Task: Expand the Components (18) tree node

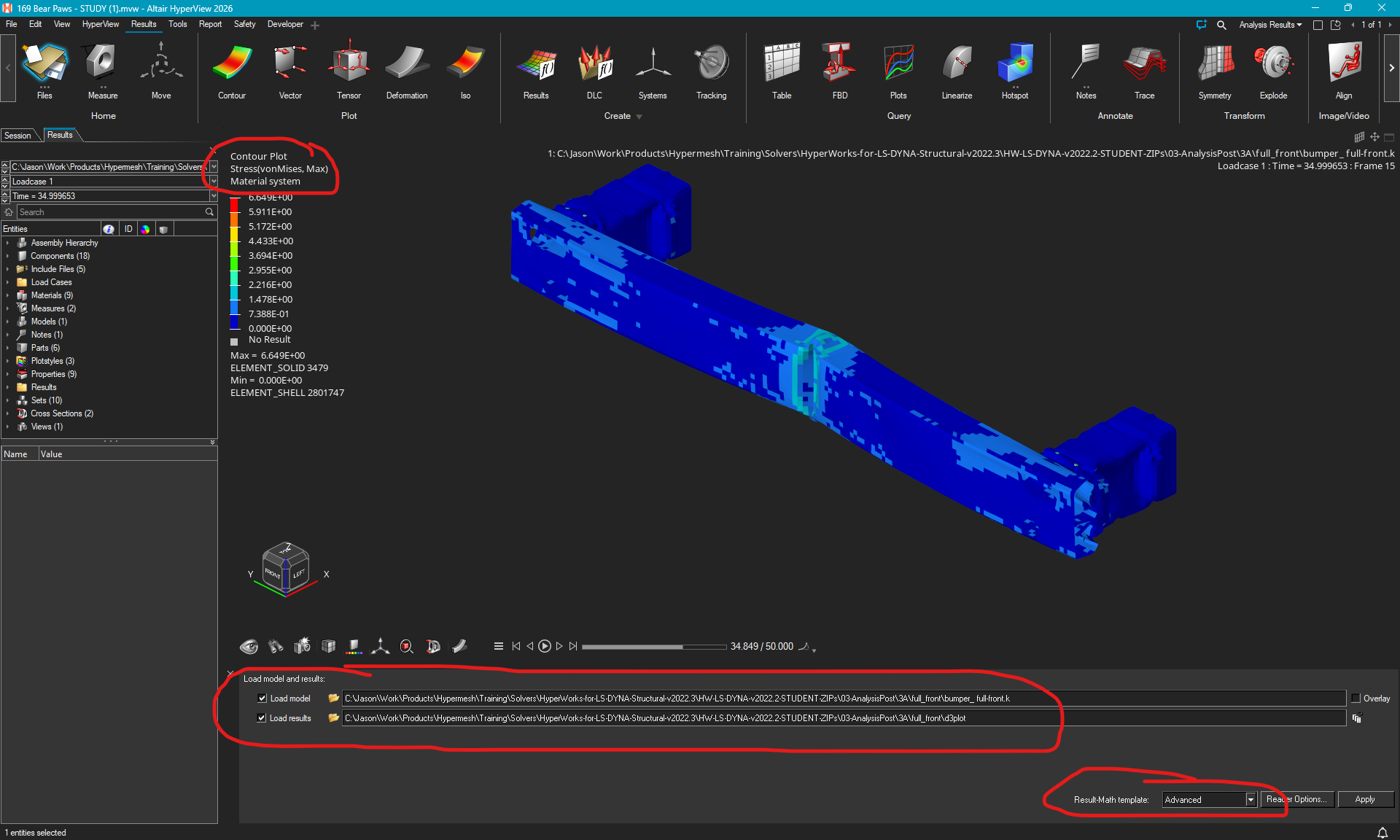Action: coord(7,256)
